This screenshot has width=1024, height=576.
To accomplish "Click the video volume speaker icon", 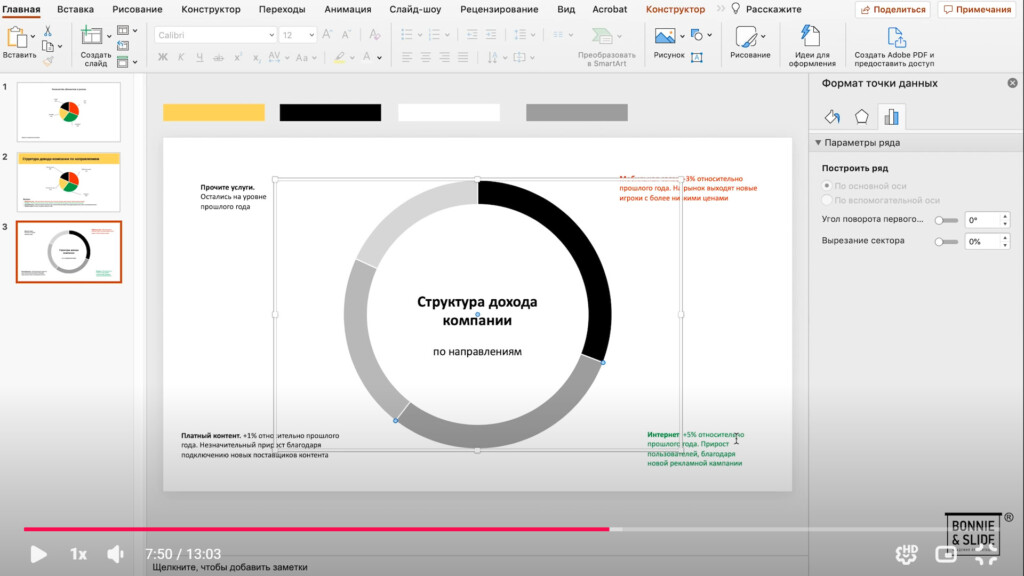I will tap(115, 554).
